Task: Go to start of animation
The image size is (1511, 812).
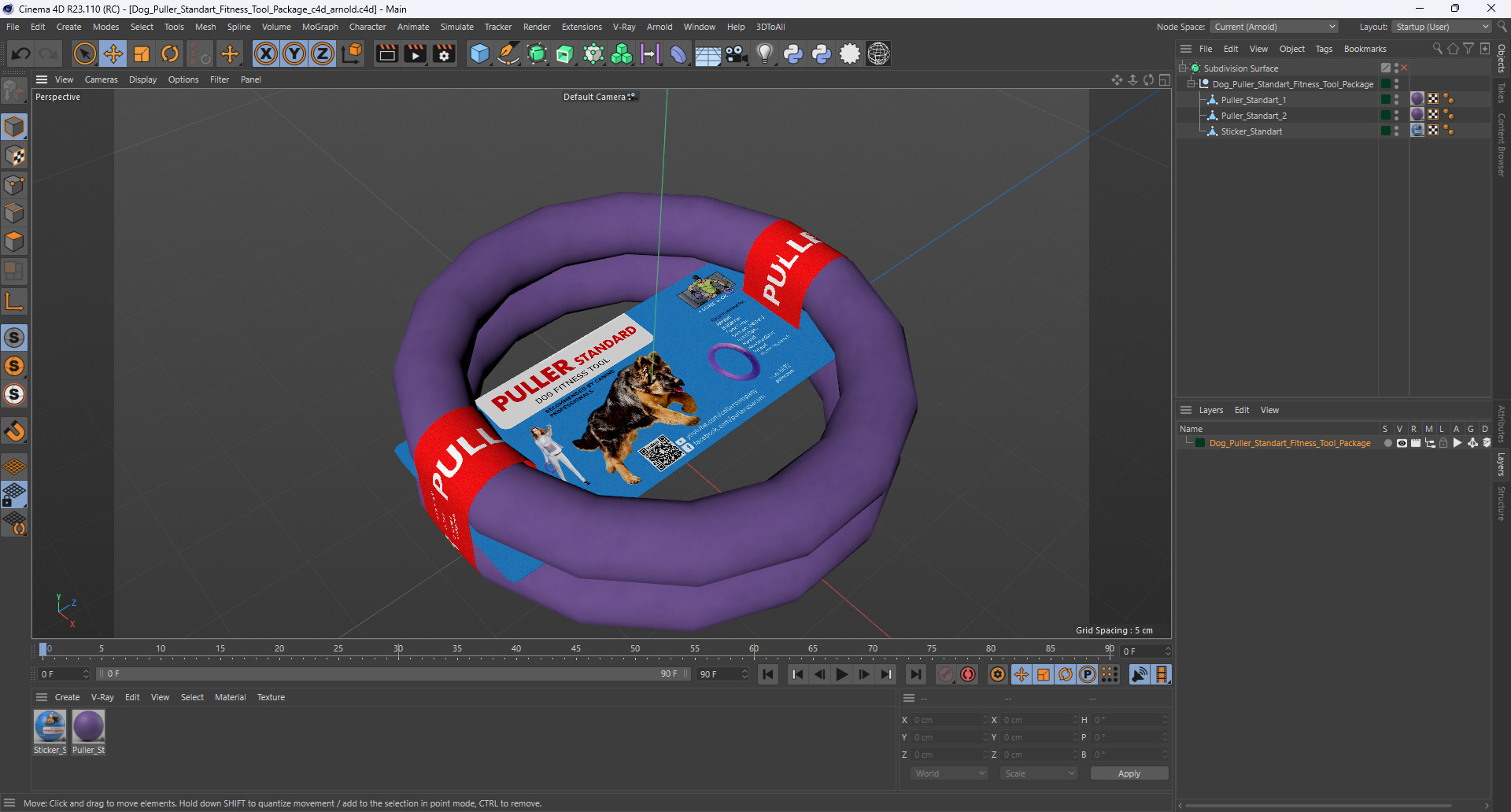Action: 768,674
